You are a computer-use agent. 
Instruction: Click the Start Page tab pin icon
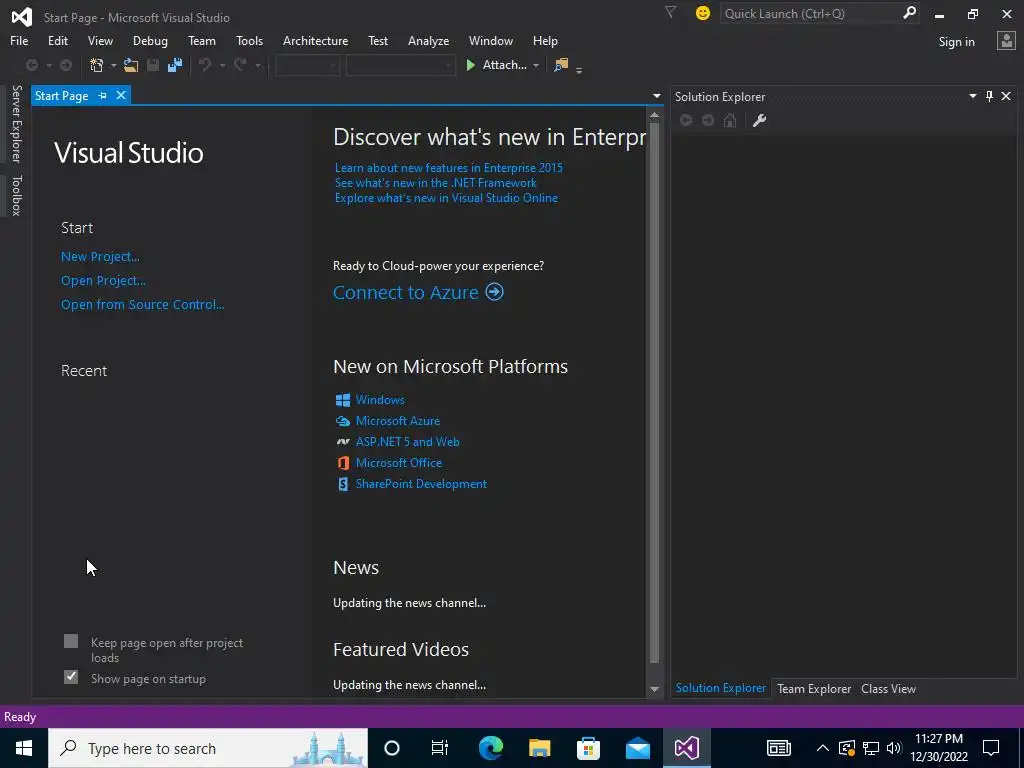tap(103, 95)
